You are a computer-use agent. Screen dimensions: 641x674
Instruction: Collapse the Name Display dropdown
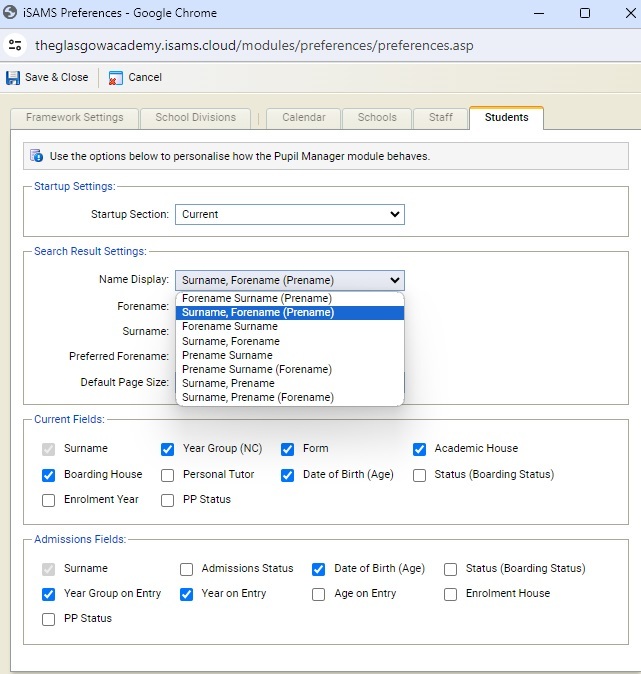point(289,280)
